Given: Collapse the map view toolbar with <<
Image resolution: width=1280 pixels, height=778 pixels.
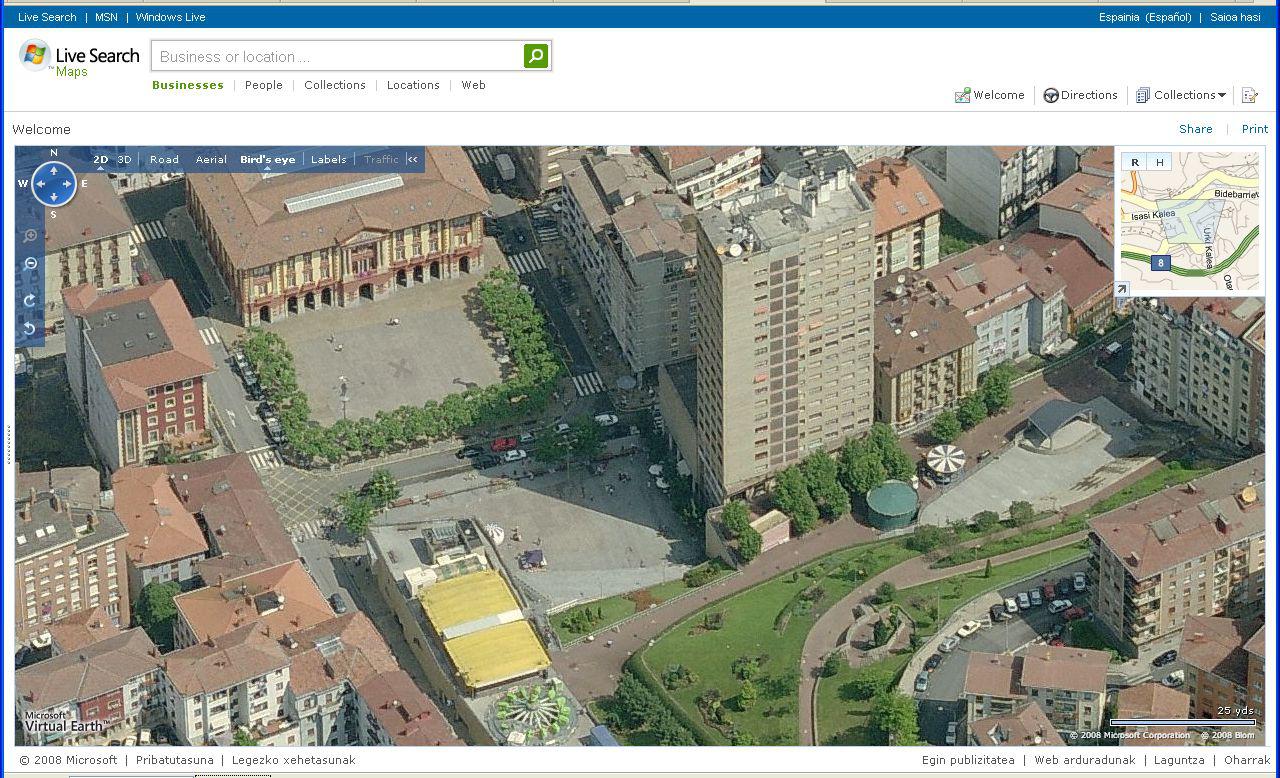Looking at the screenshot, I should (412, 159).
